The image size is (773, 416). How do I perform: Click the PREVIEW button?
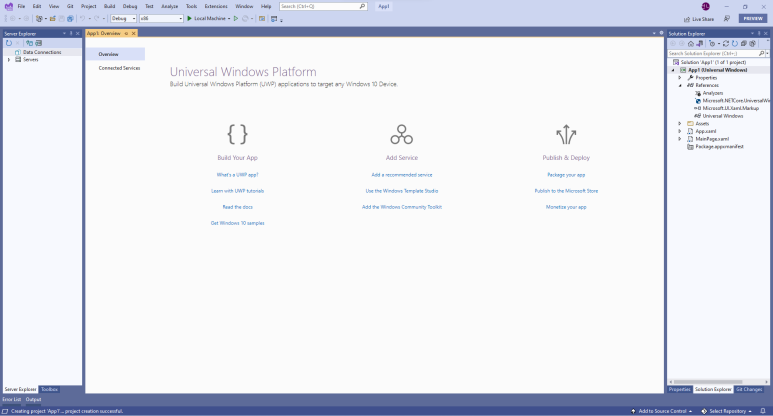tap(753, 19)
